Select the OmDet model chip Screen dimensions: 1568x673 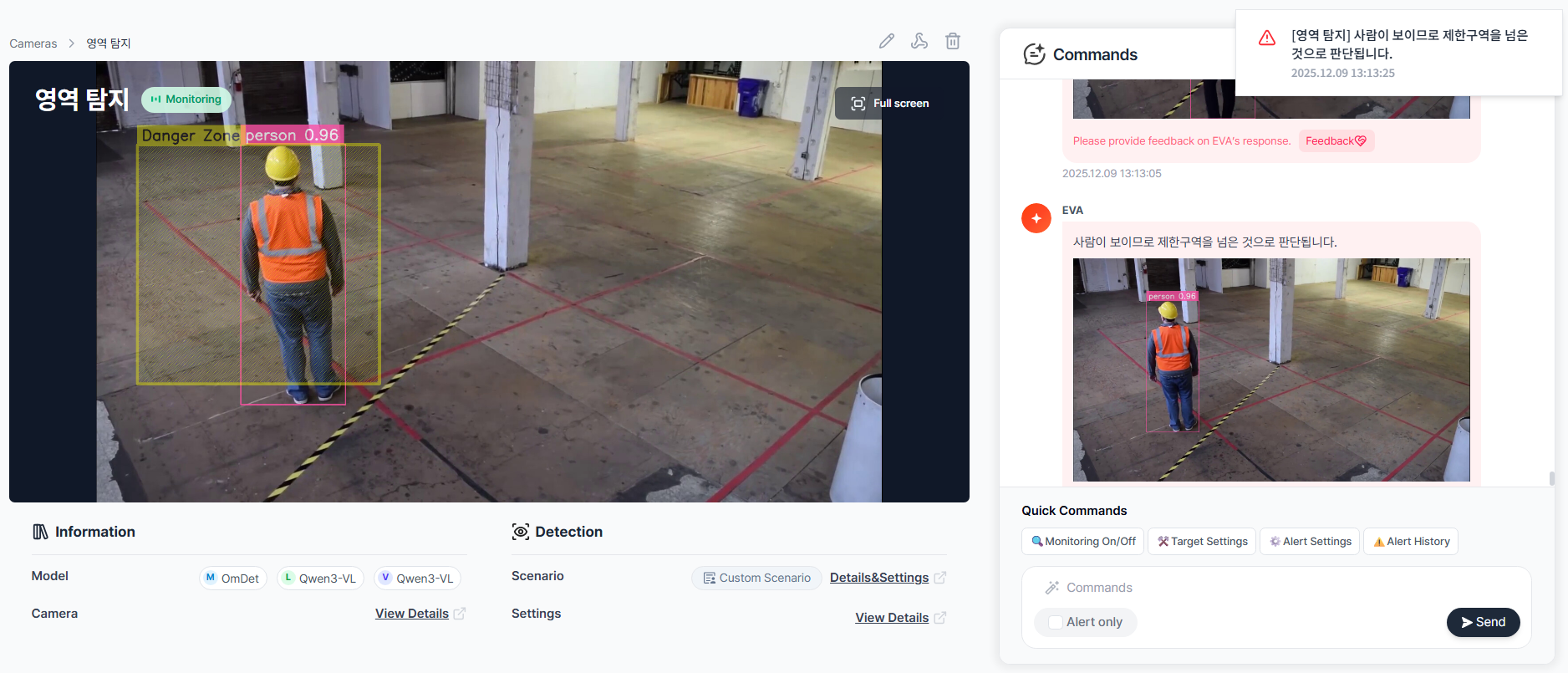232,579
